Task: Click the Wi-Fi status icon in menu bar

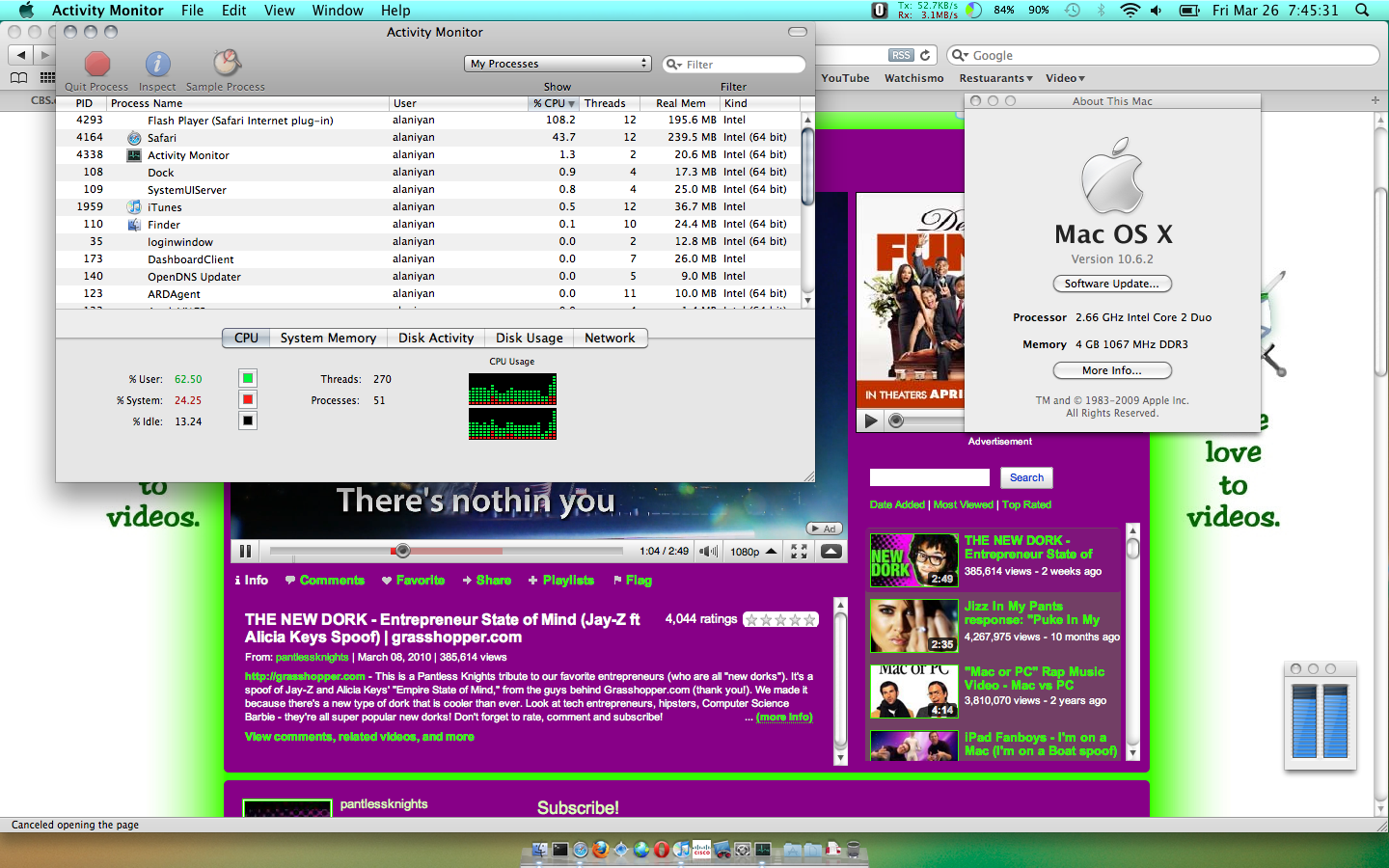Action: [1130, 11]
